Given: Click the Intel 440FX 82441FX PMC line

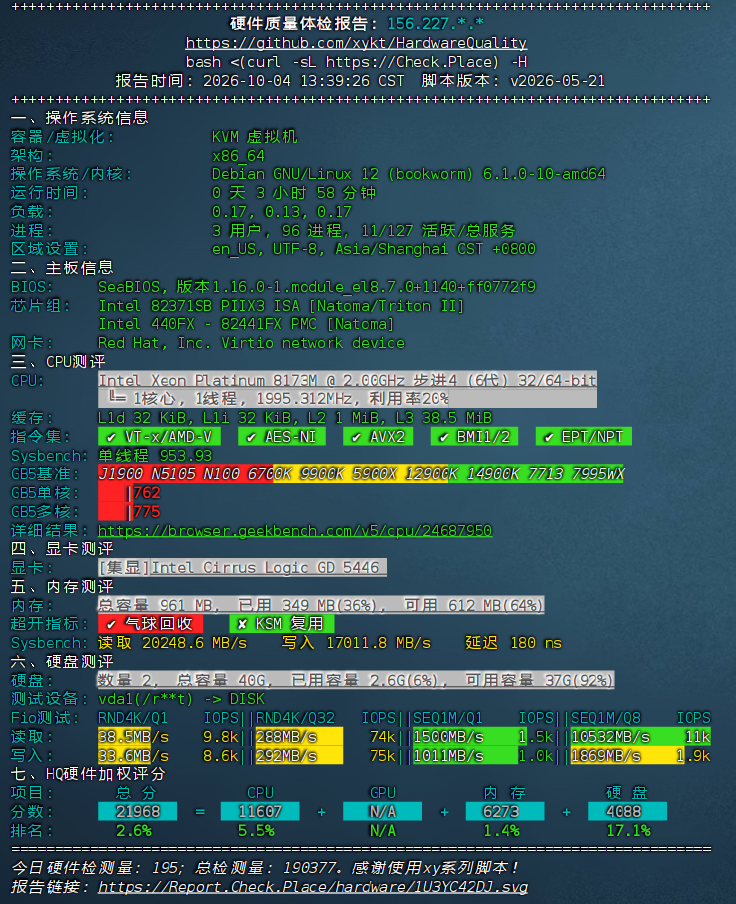Looking at the screenshot, I should pyautogui.click(x=246, y=324).
